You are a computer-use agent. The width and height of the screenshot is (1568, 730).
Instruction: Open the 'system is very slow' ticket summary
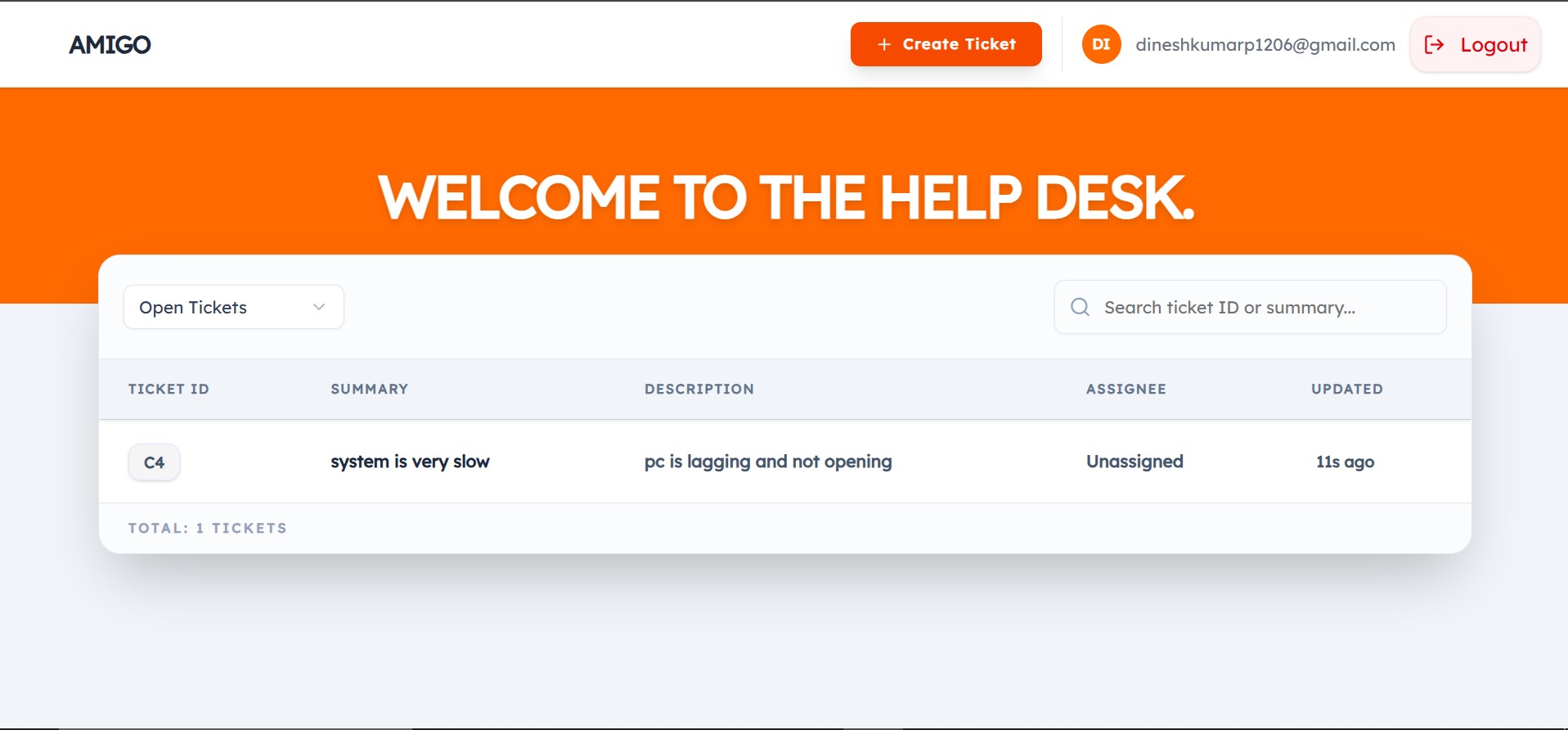[x=410, y=462]
